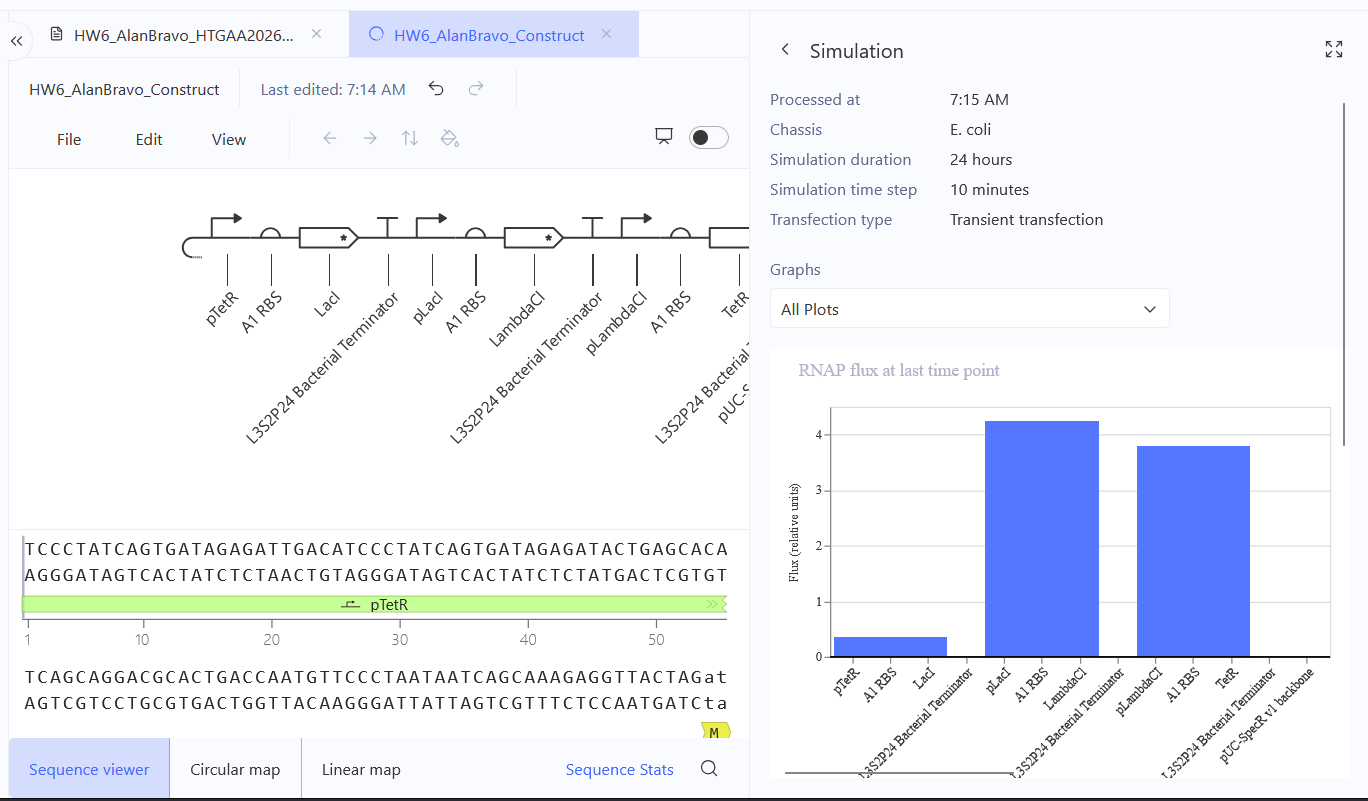1368x801 pixels.
Task: Switch to the Linear map tab
Action: [x=361, y=769]
